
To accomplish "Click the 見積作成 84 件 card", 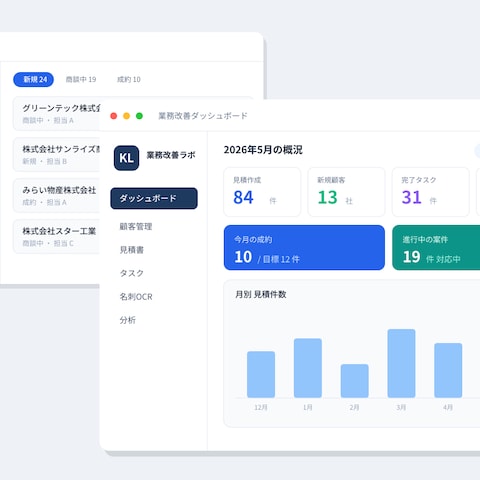I will click(262, 192).
